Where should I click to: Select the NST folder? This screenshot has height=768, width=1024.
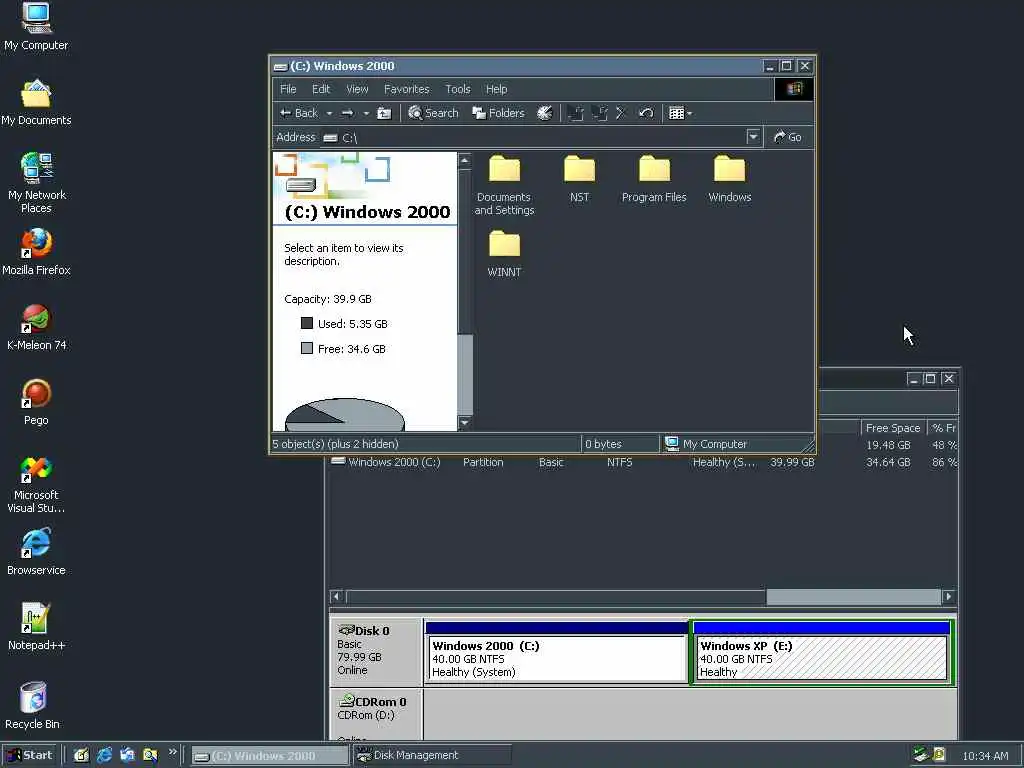[x=579, y=179]
